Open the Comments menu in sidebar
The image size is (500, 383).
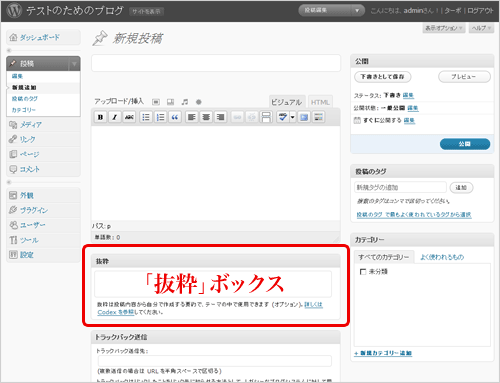tap(43, 169)
